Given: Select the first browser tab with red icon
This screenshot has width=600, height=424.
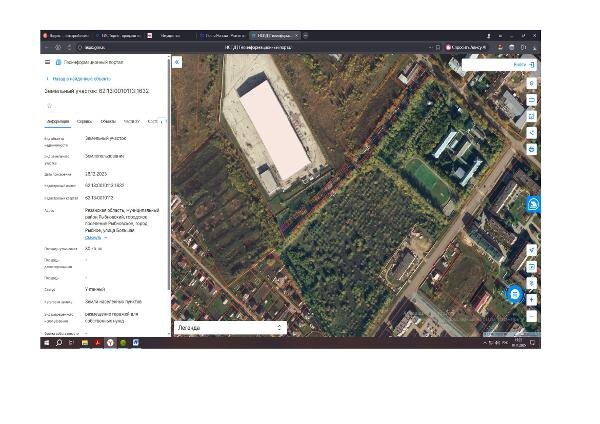Looking at the screenshot, I should point(66,36).
